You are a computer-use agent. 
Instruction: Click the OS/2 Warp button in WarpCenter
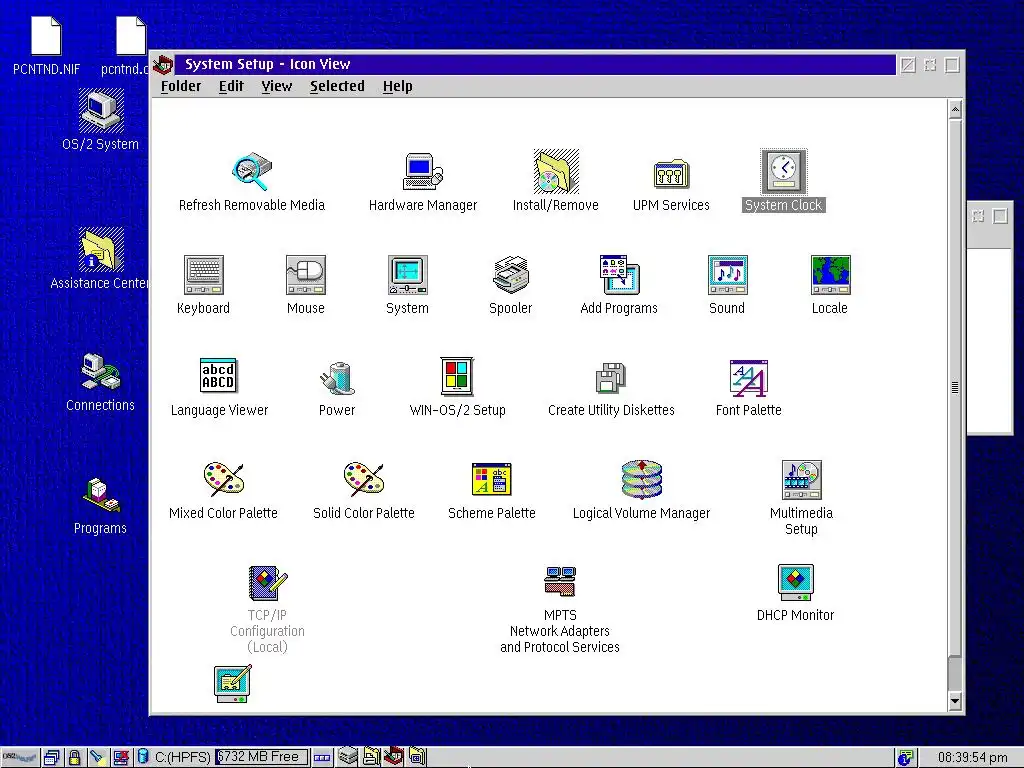(20, 758)
